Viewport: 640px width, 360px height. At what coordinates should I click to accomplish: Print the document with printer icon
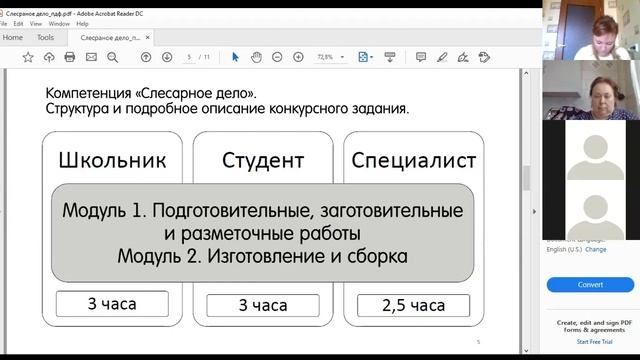coord(70,57)
